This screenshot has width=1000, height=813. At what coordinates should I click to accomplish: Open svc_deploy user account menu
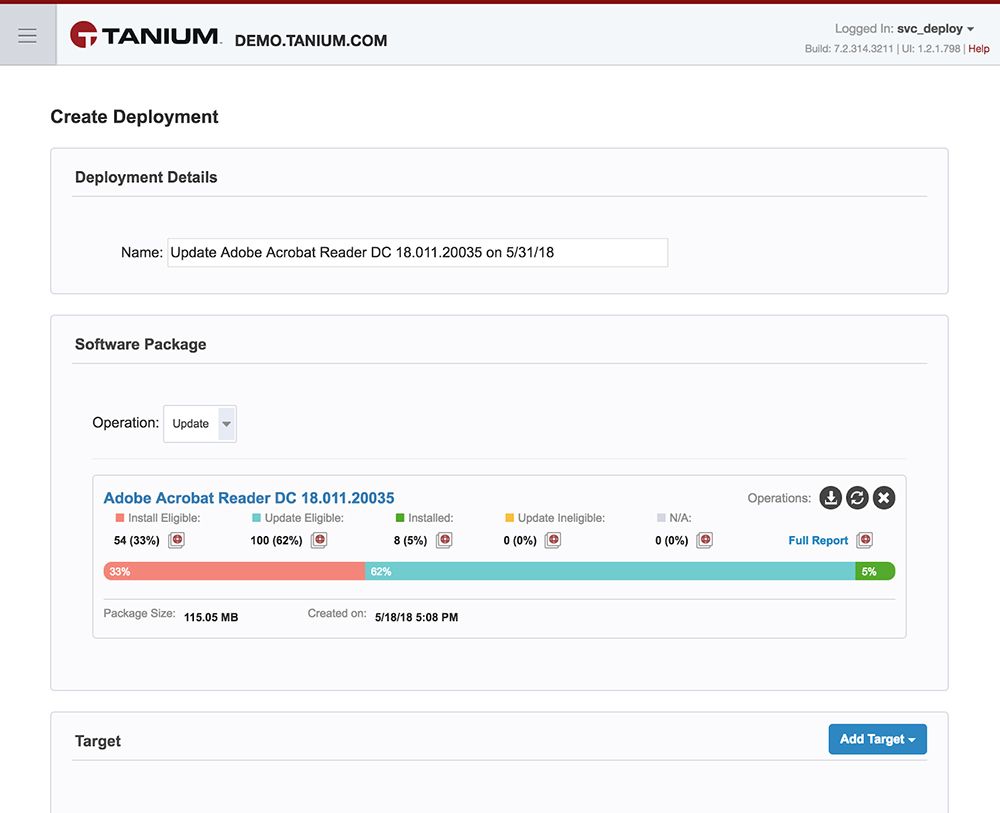pos(936,29)
